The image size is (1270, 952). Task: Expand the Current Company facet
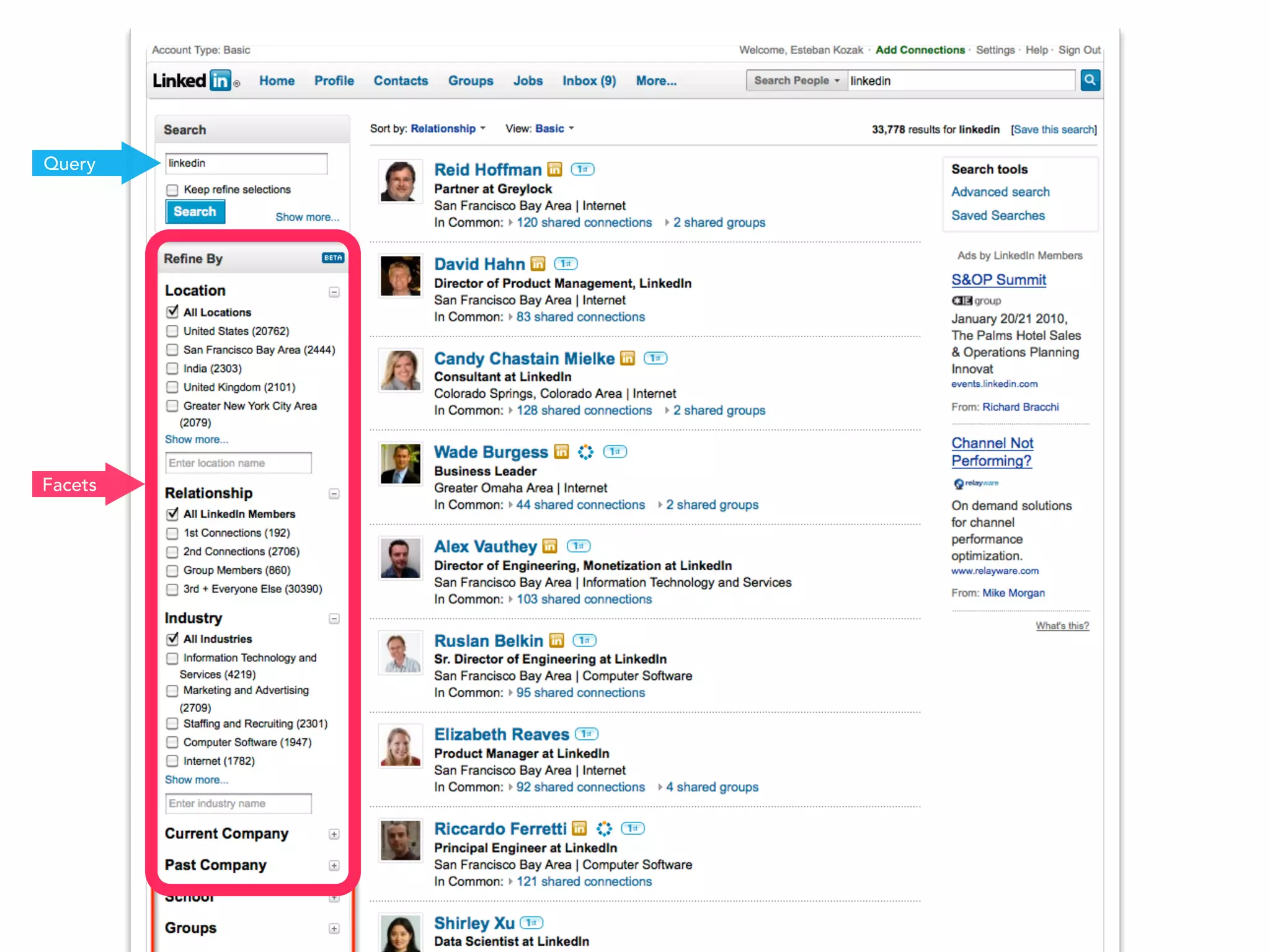[x=334, y=834]
